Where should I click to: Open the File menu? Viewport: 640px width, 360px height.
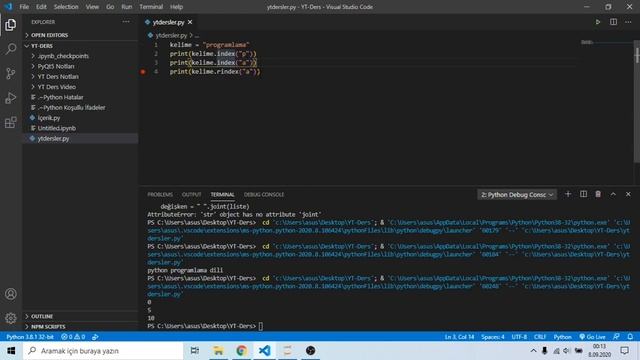pyautogui.click(x=24, y=7)
